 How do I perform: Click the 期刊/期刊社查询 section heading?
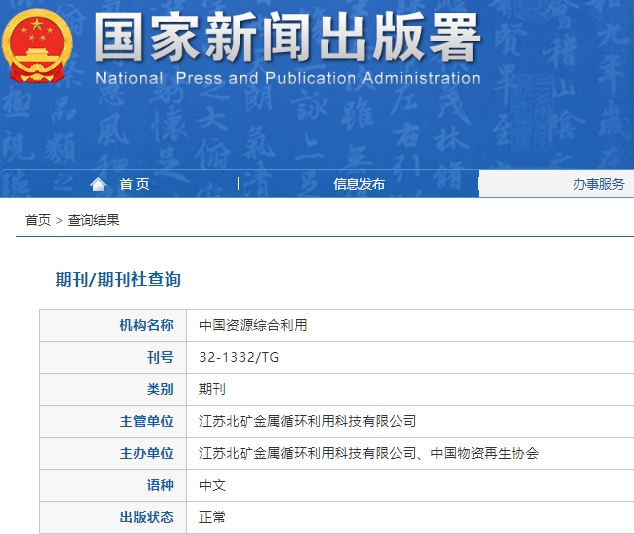pyautogui.click(x=118, y=280)
